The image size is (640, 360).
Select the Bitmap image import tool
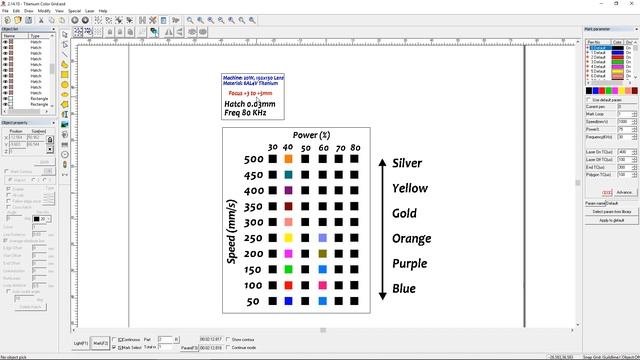click(x=64, y=124)
